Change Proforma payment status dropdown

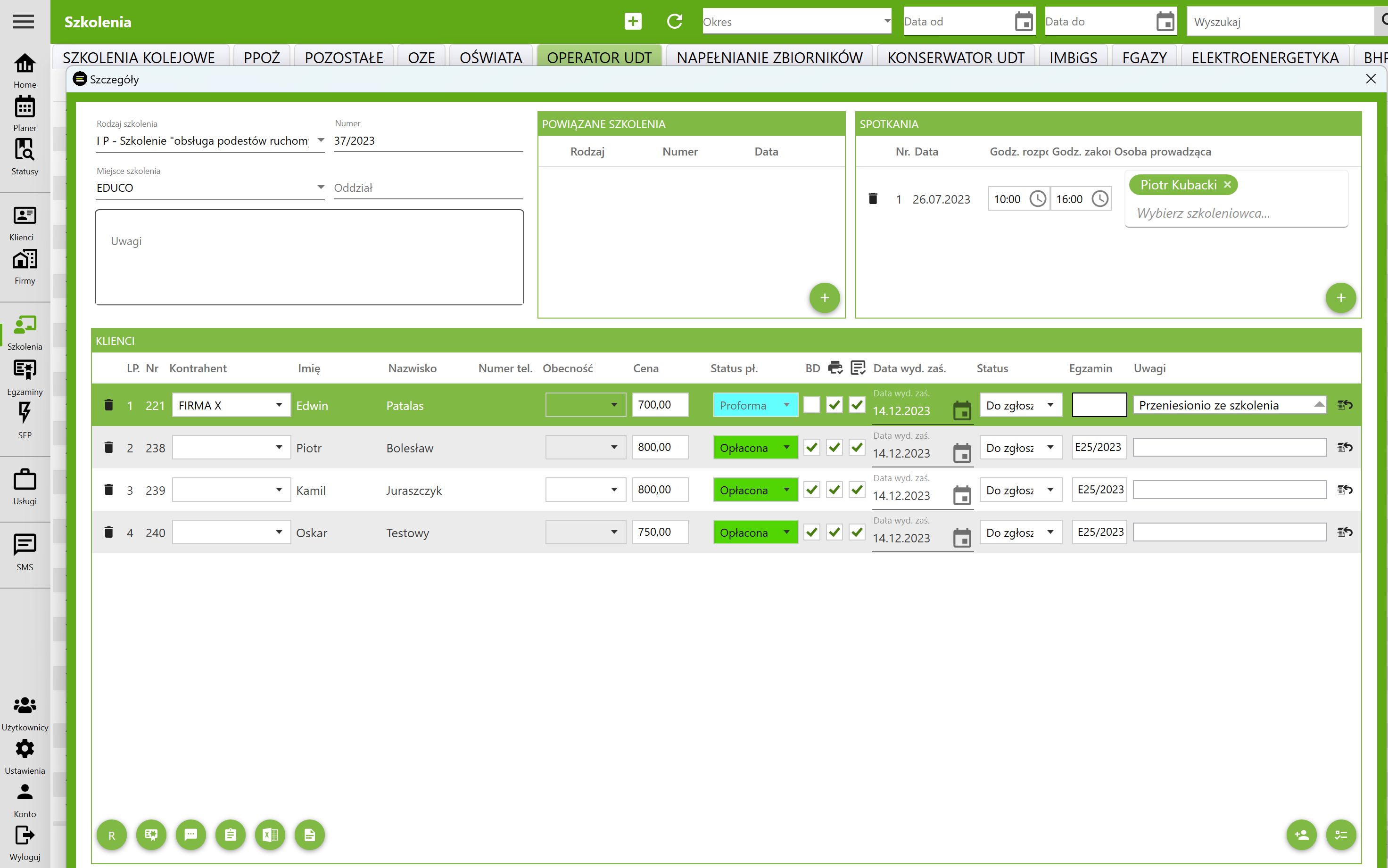coord(755,405)
